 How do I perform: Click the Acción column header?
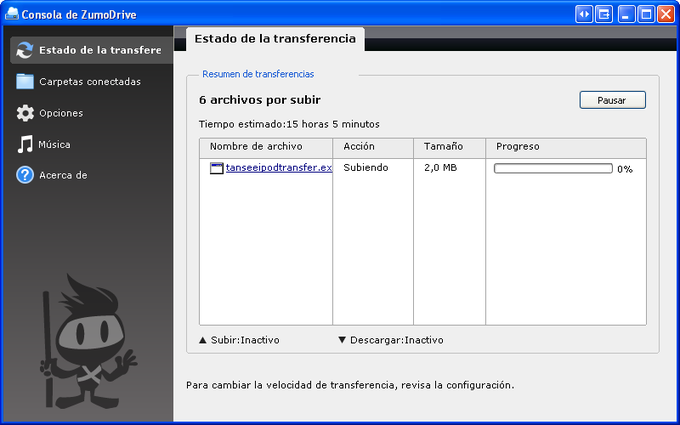click(373, 147)
